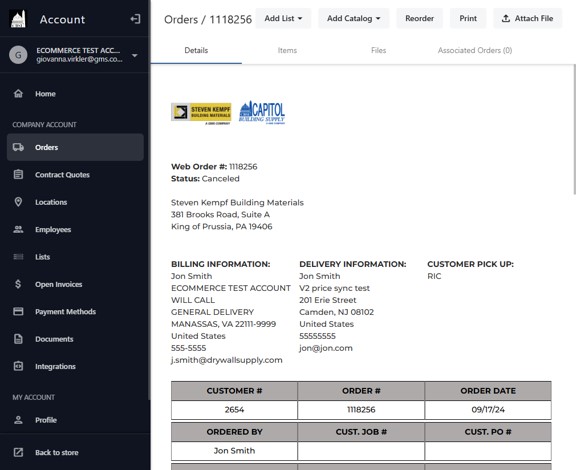The image size is (576, 470).
Task: Click the MANASSAS, VA 22111-9999 line
Action: pyautogui.click(x=223, y=324)
